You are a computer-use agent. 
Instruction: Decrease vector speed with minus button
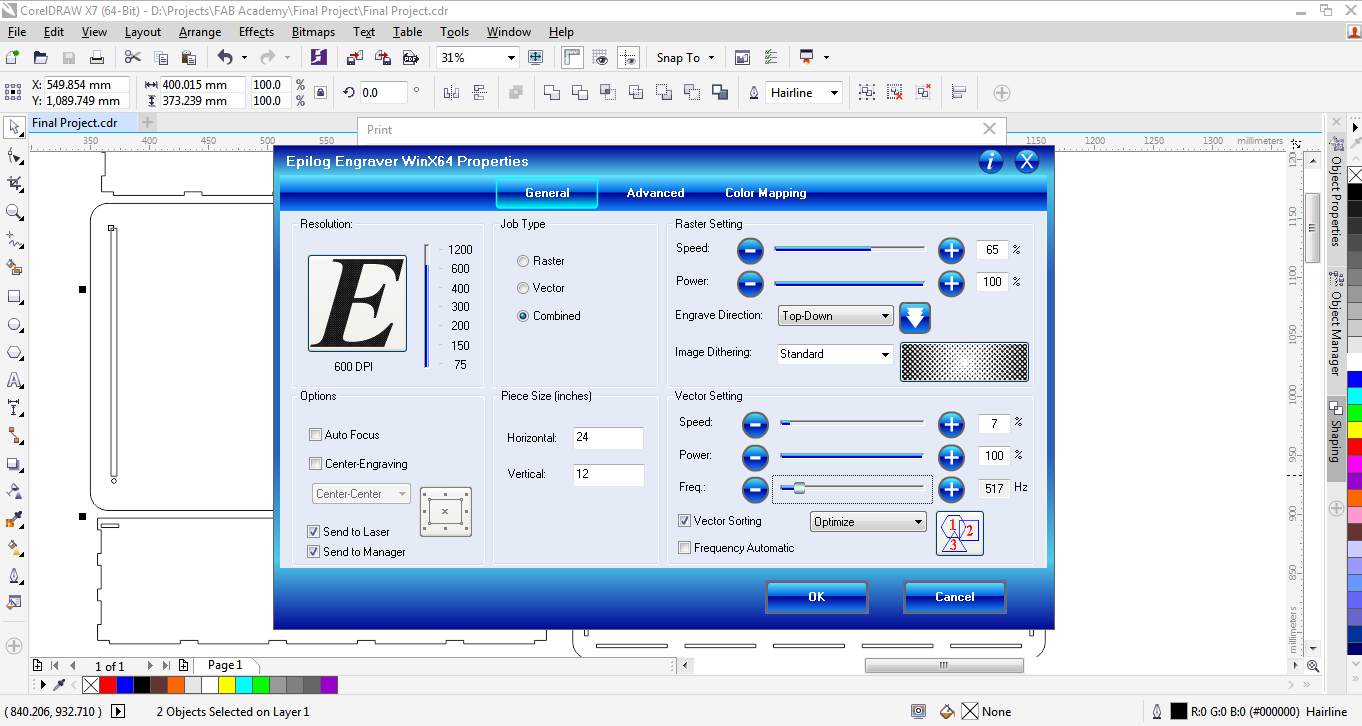tap(755, 424)
